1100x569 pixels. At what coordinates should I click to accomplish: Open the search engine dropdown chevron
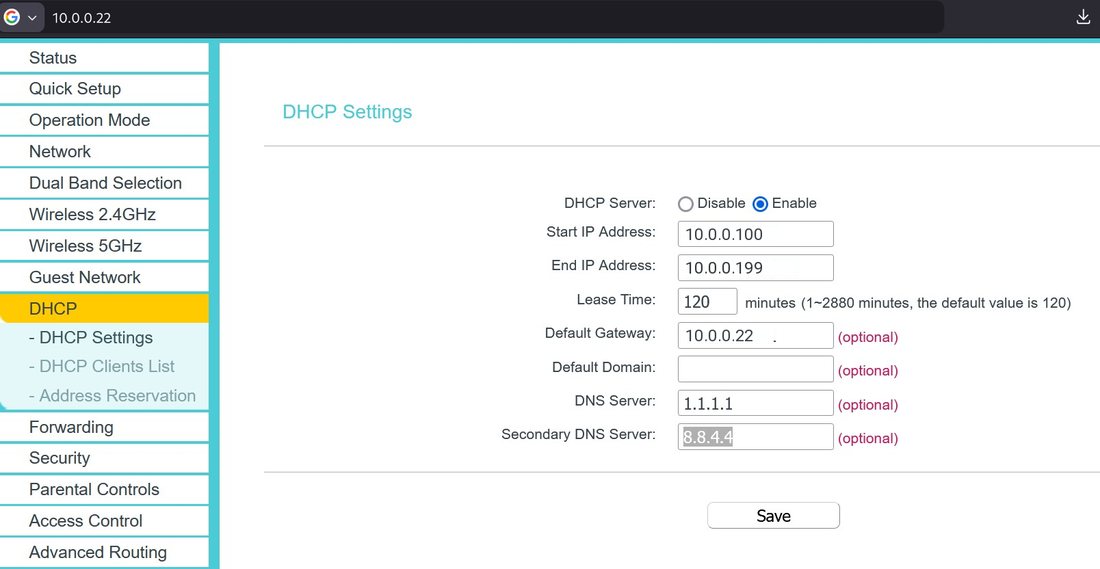click(x=32, y=18)
